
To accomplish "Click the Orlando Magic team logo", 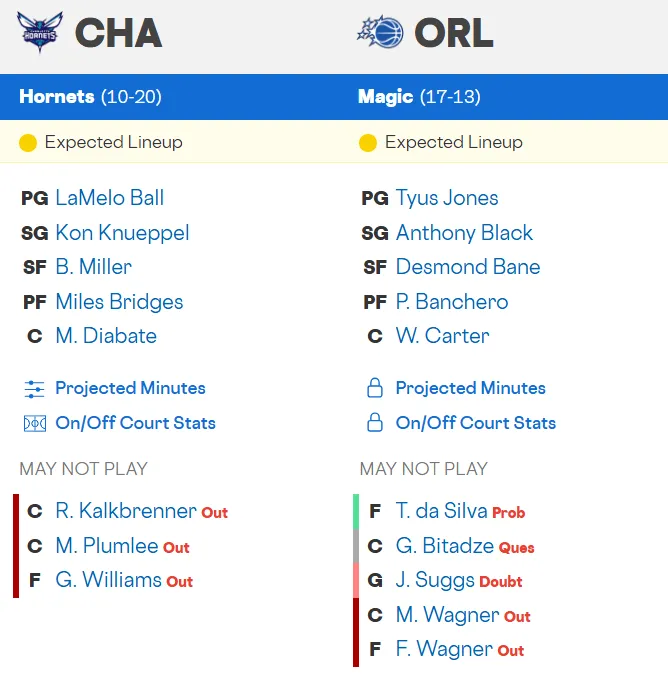I will pos(380,32).
